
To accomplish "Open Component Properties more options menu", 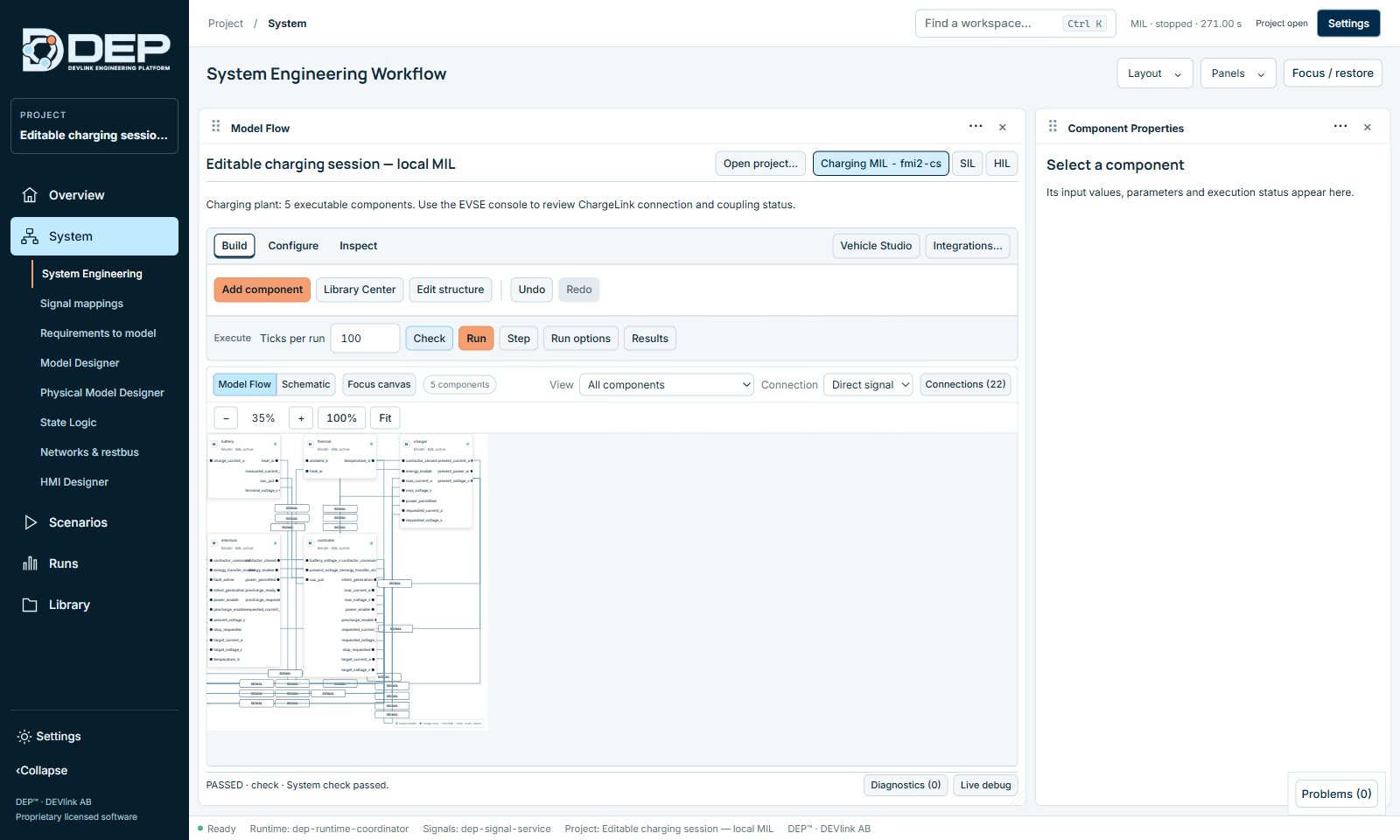I will [1340, 127].
